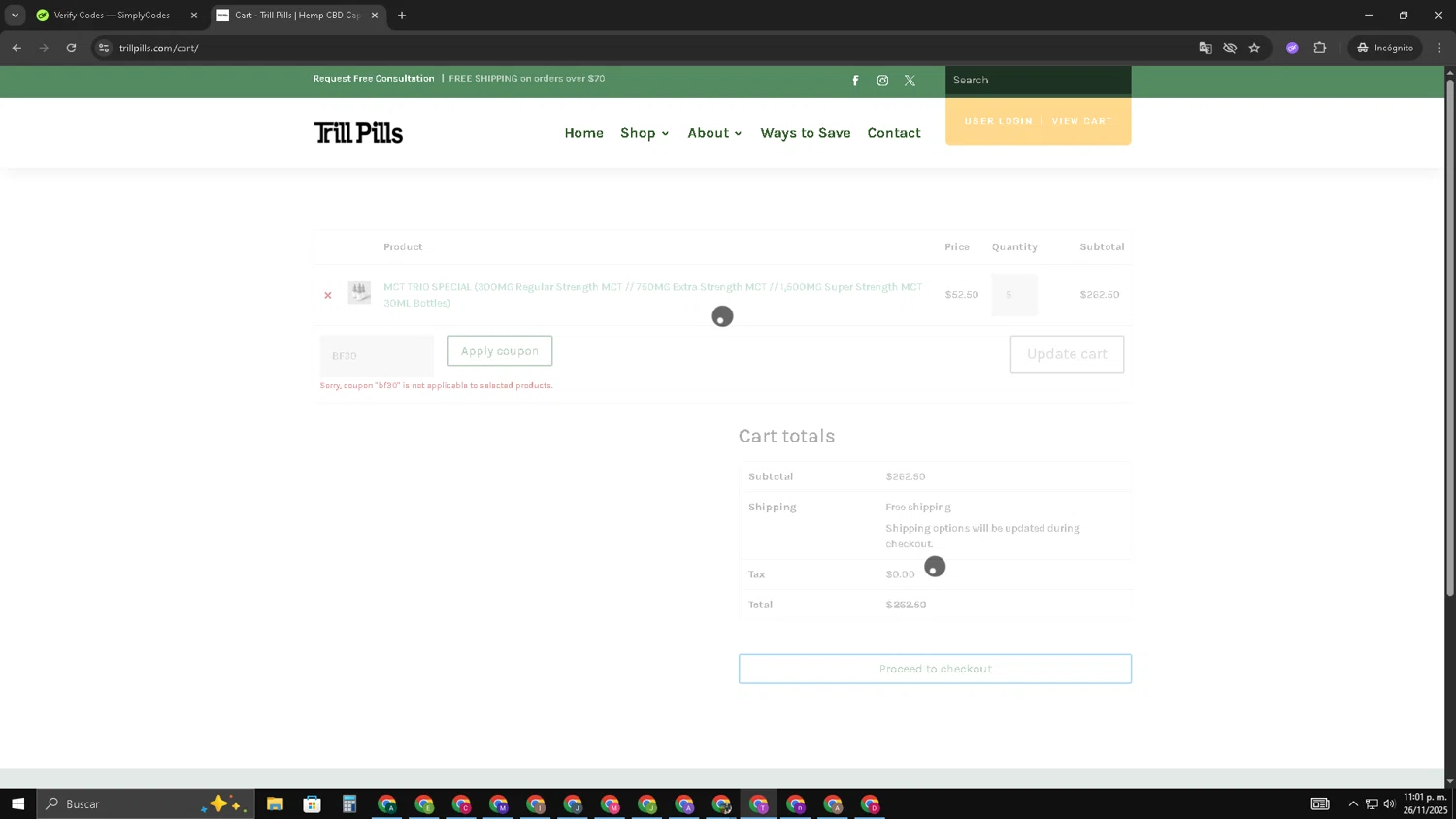Click the Update cart button
1456x819 pixels.
click(x=1067, y=354)
